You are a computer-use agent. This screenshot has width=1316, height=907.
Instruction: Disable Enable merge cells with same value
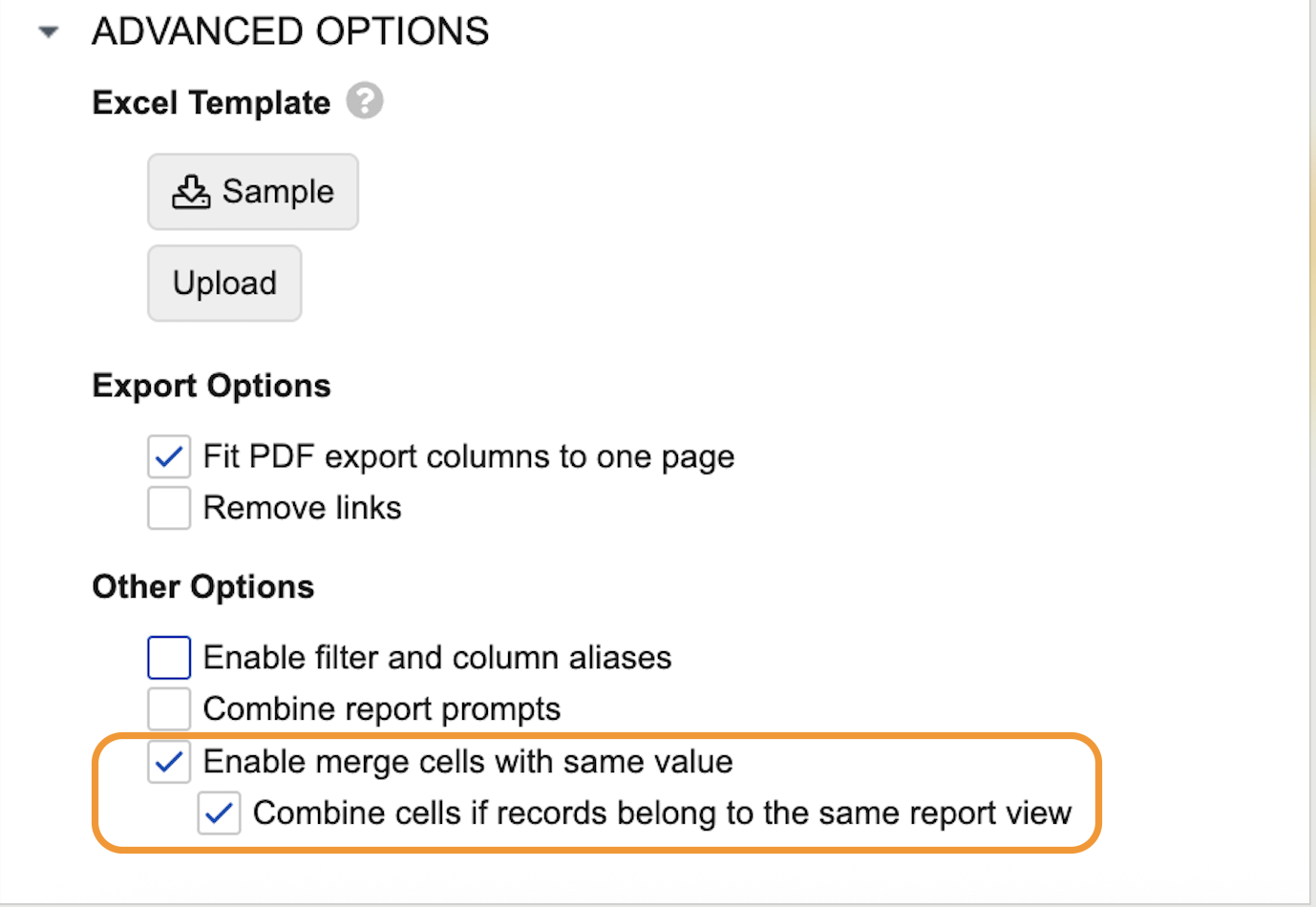169,762
